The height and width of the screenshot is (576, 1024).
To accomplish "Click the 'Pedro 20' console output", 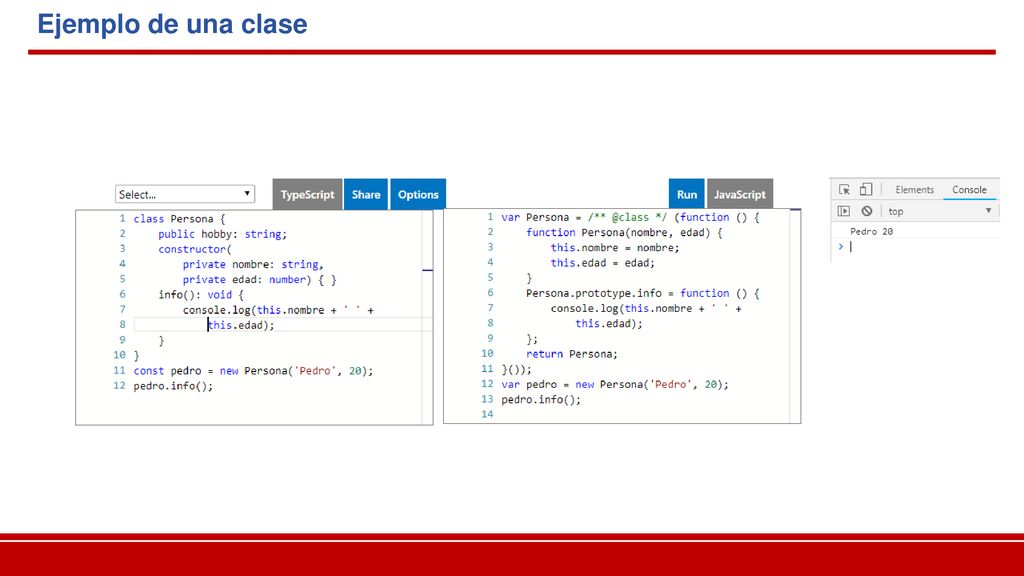I will point(871,231).
